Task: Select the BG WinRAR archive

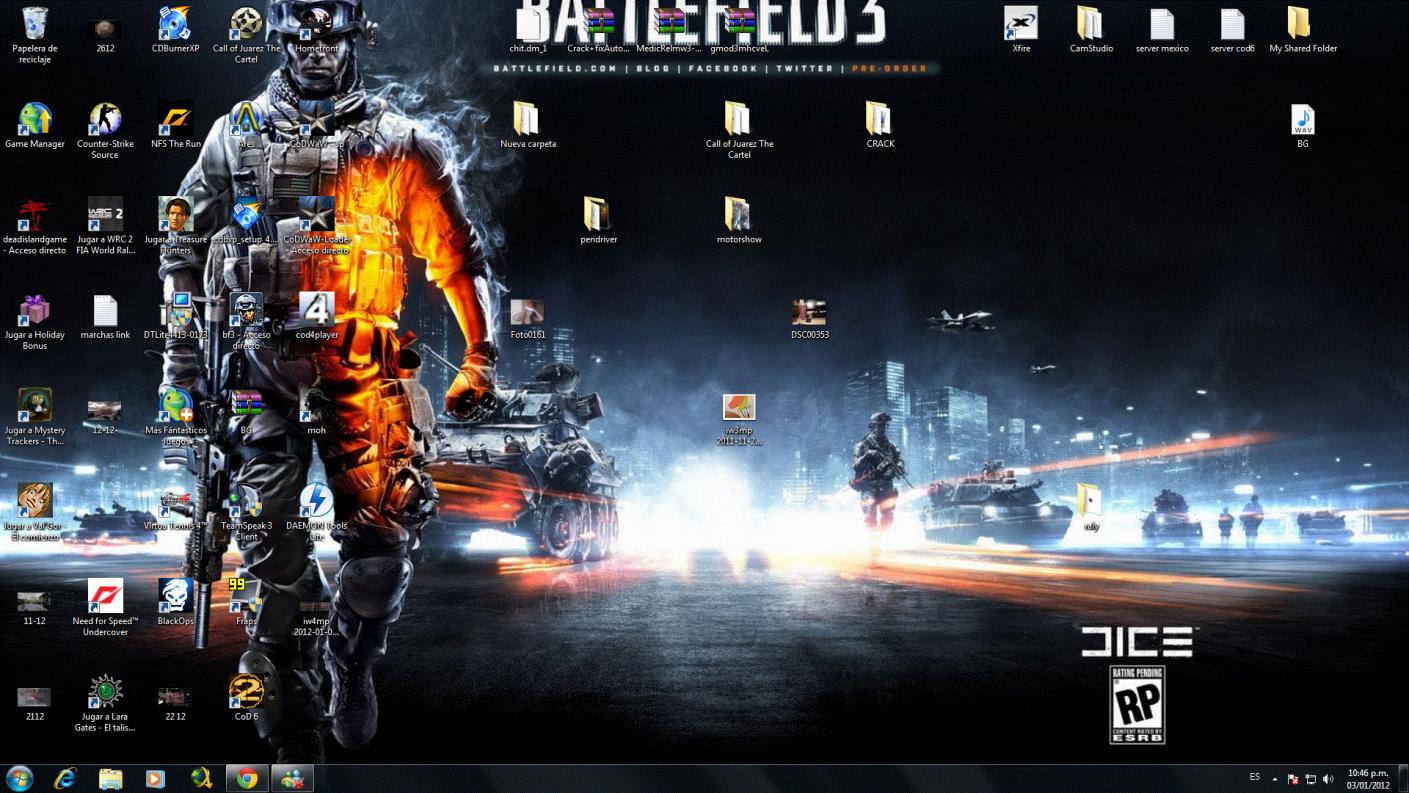Action: (246, 405)
